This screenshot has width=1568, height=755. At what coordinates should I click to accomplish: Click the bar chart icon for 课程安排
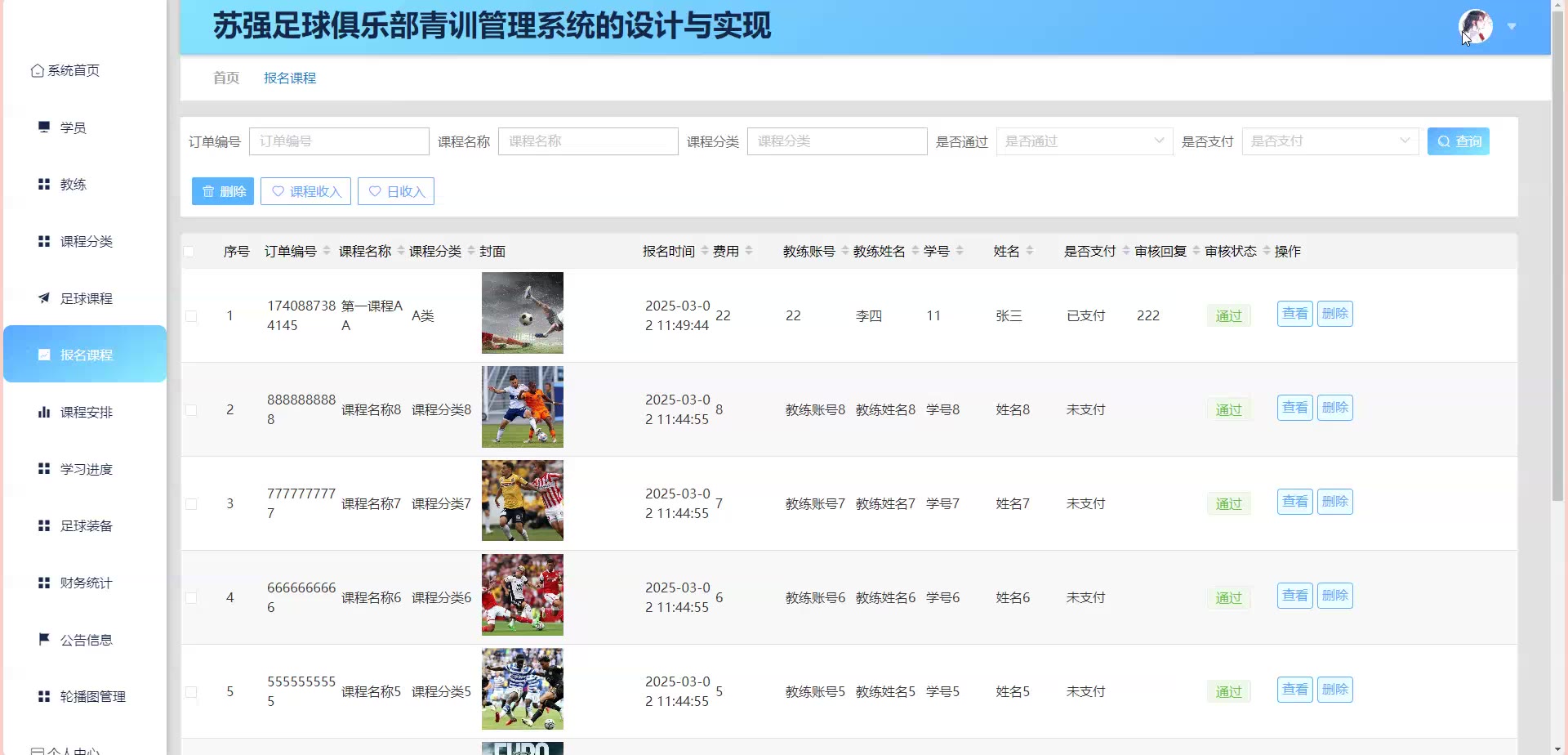point(44,412)
